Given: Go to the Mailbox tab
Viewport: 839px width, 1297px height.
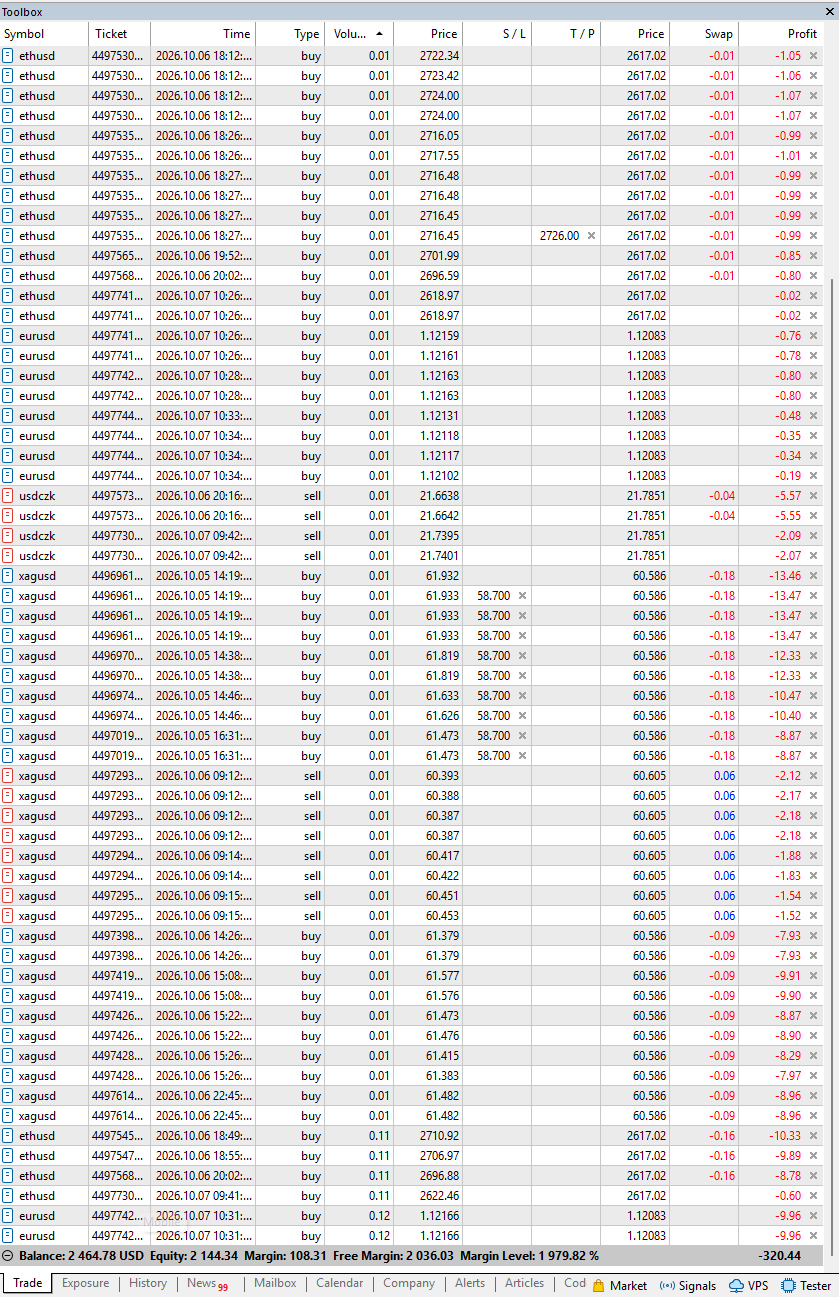Looking at the screenshot, I should click(275, 1284).
